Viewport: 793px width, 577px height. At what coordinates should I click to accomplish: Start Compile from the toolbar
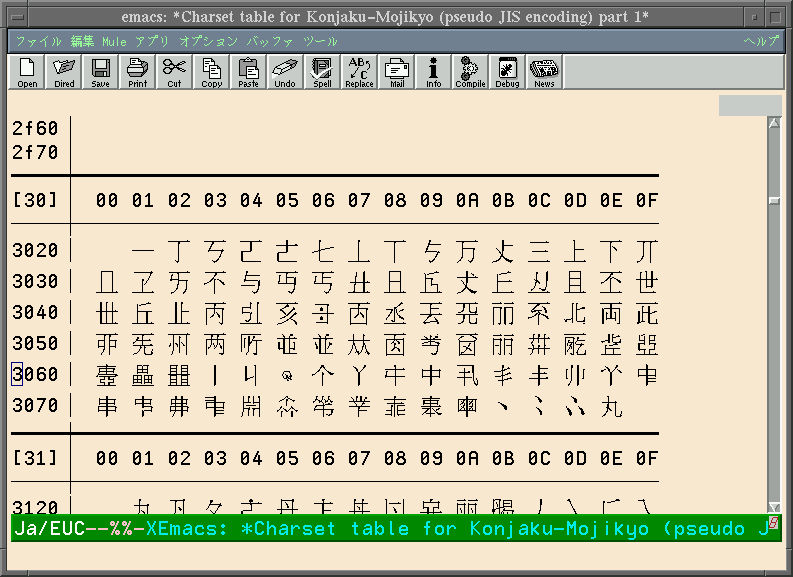pos(470,72)
